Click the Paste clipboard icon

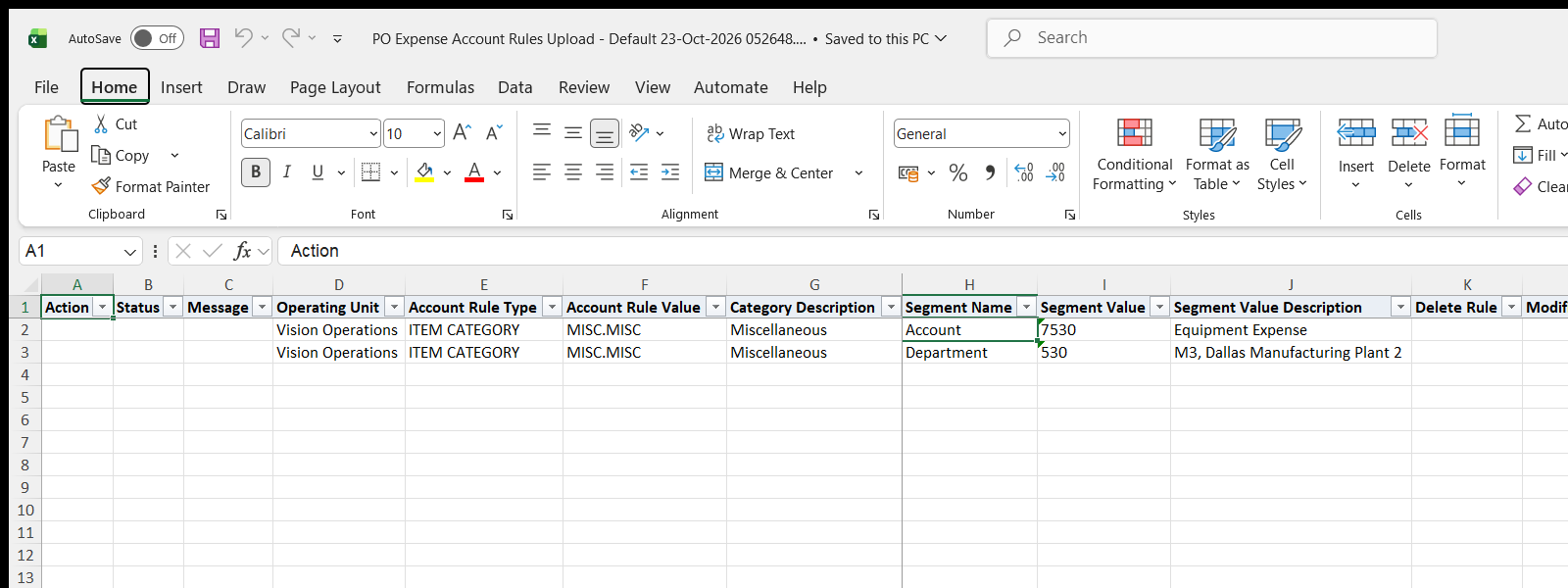(59, 134)
